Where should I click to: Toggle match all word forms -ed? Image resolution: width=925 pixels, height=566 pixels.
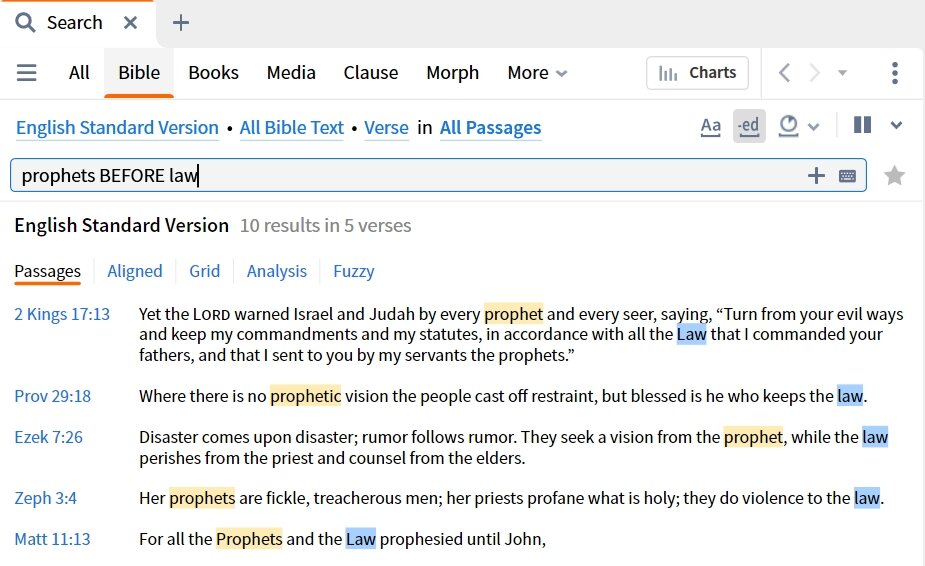pos(749,126)
